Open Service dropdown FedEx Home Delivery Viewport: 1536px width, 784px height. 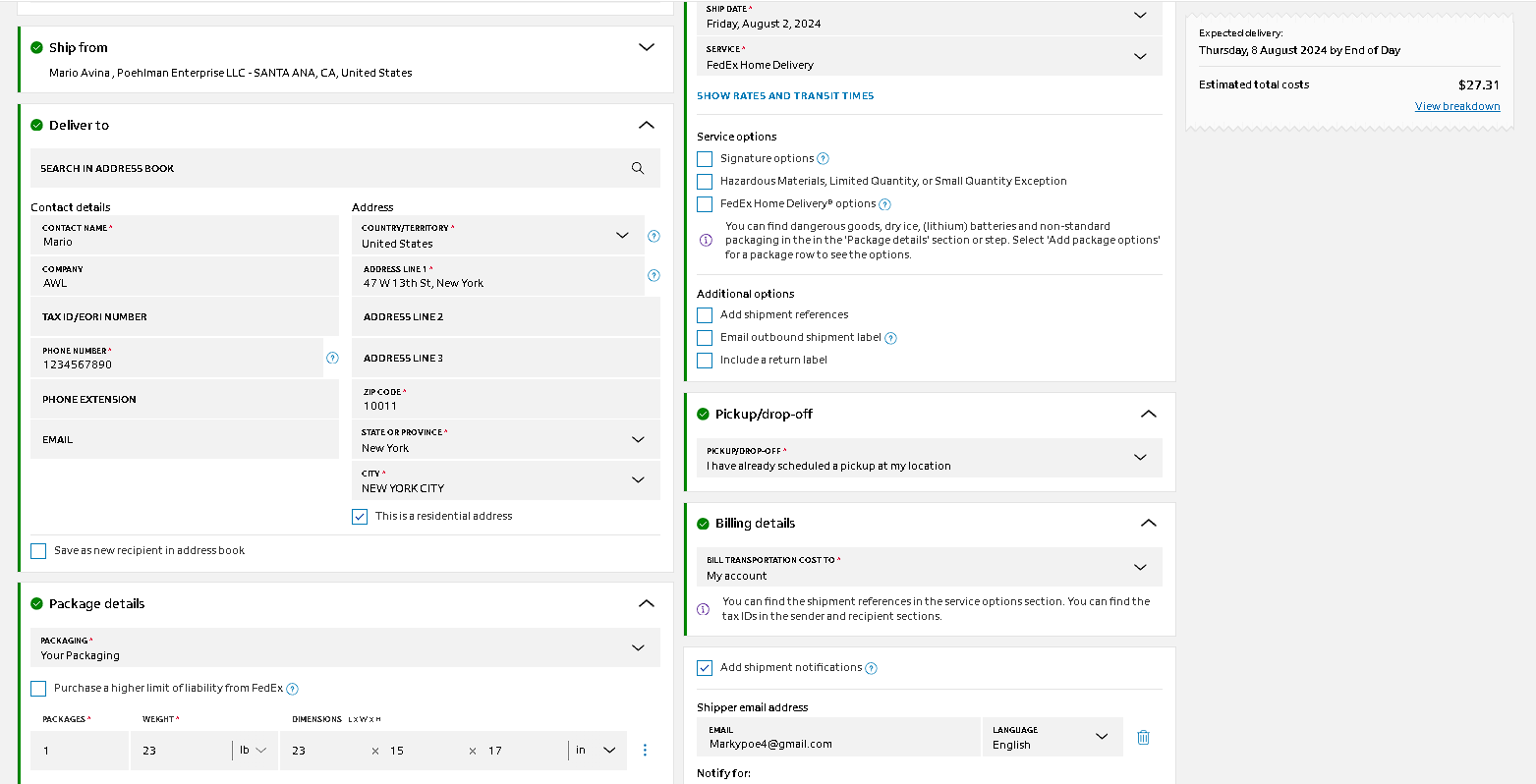click(930, 56)
